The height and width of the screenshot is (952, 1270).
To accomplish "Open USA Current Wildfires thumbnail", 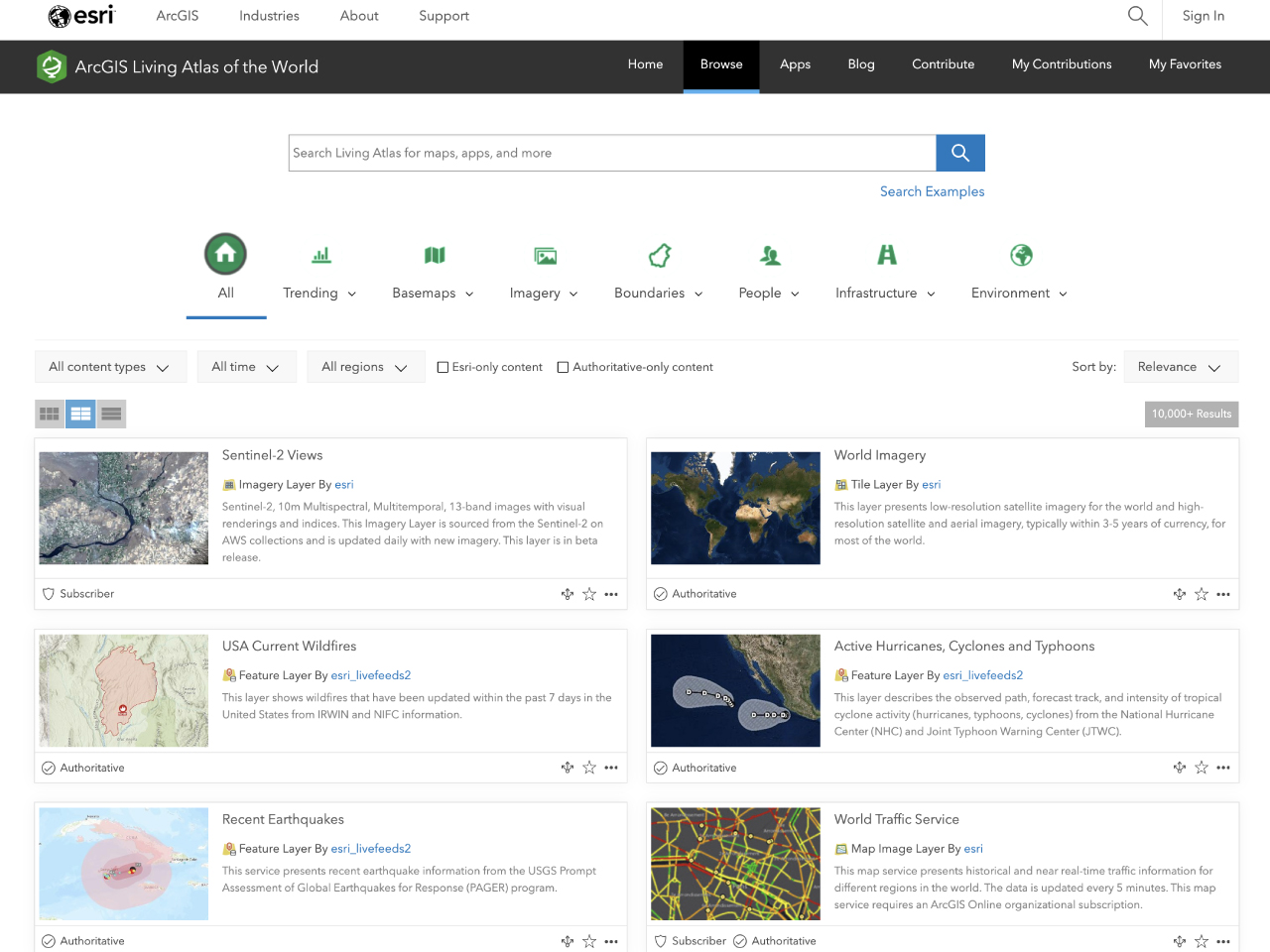I will point(124,690).
